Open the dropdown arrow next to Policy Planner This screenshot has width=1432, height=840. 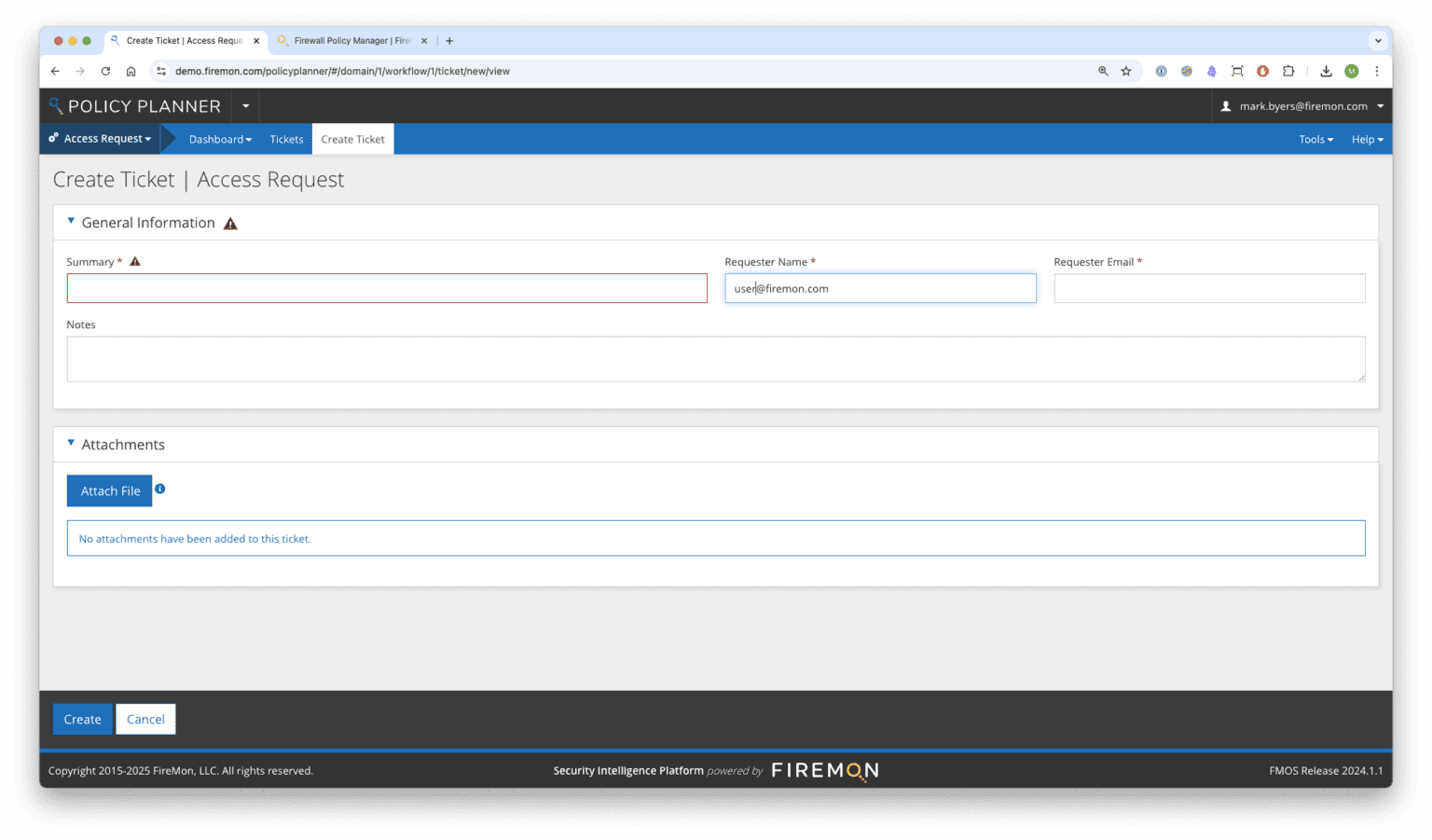coord(245,105)
